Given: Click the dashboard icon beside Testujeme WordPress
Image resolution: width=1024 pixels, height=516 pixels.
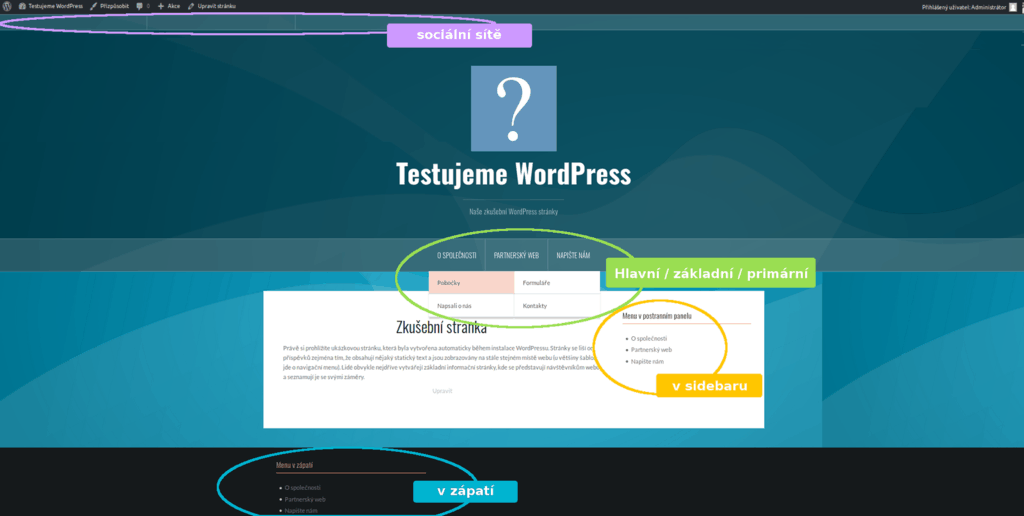Looking at the screenshot, I should click(x=22, y=6).
